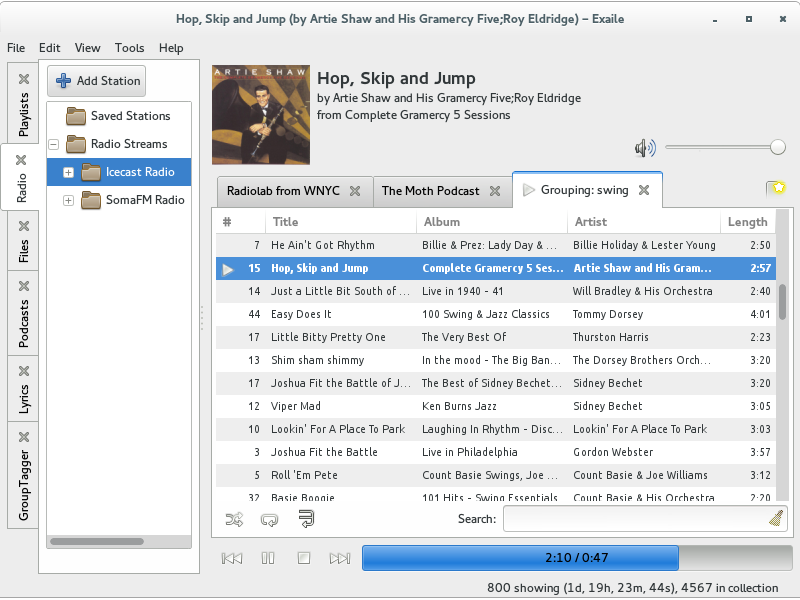Stop playback
800x600 pixels.
click(x=304, y=558)
